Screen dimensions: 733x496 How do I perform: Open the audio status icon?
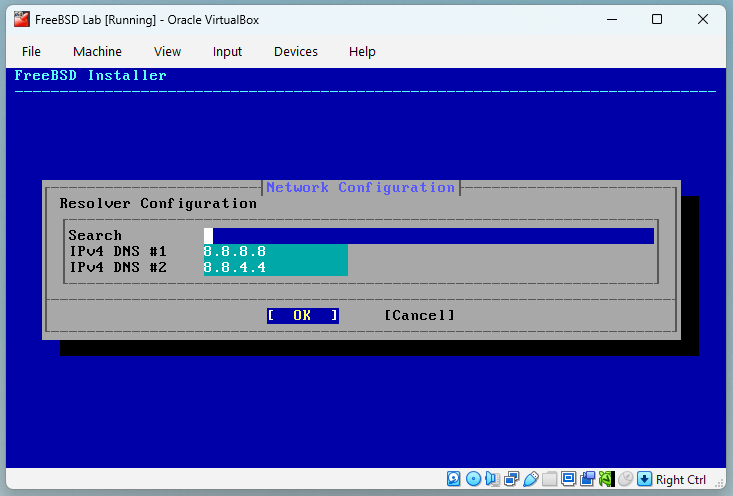point(492,479)
